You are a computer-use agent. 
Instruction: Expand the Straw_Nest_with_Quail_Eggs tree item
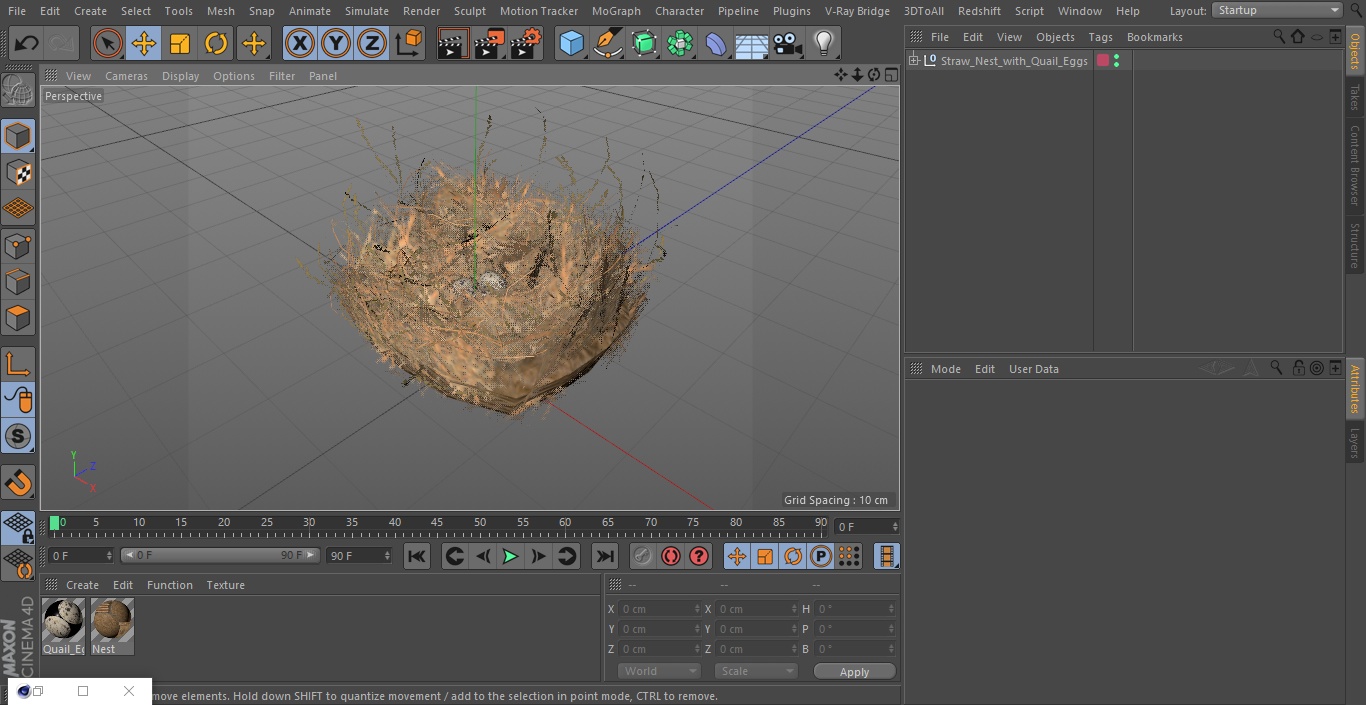point(914,61)
